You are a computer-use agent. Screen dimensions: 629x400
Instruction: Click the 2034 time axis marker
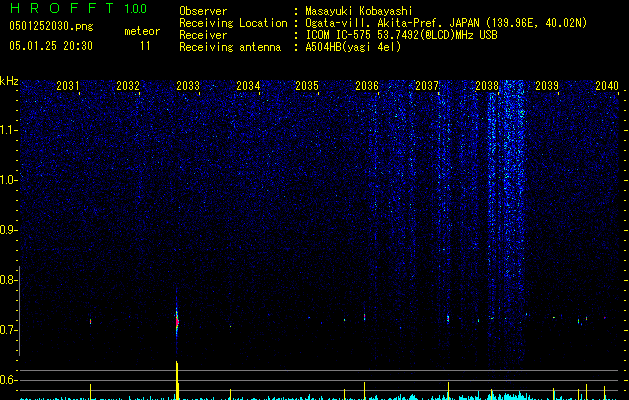tap(248, 86)
